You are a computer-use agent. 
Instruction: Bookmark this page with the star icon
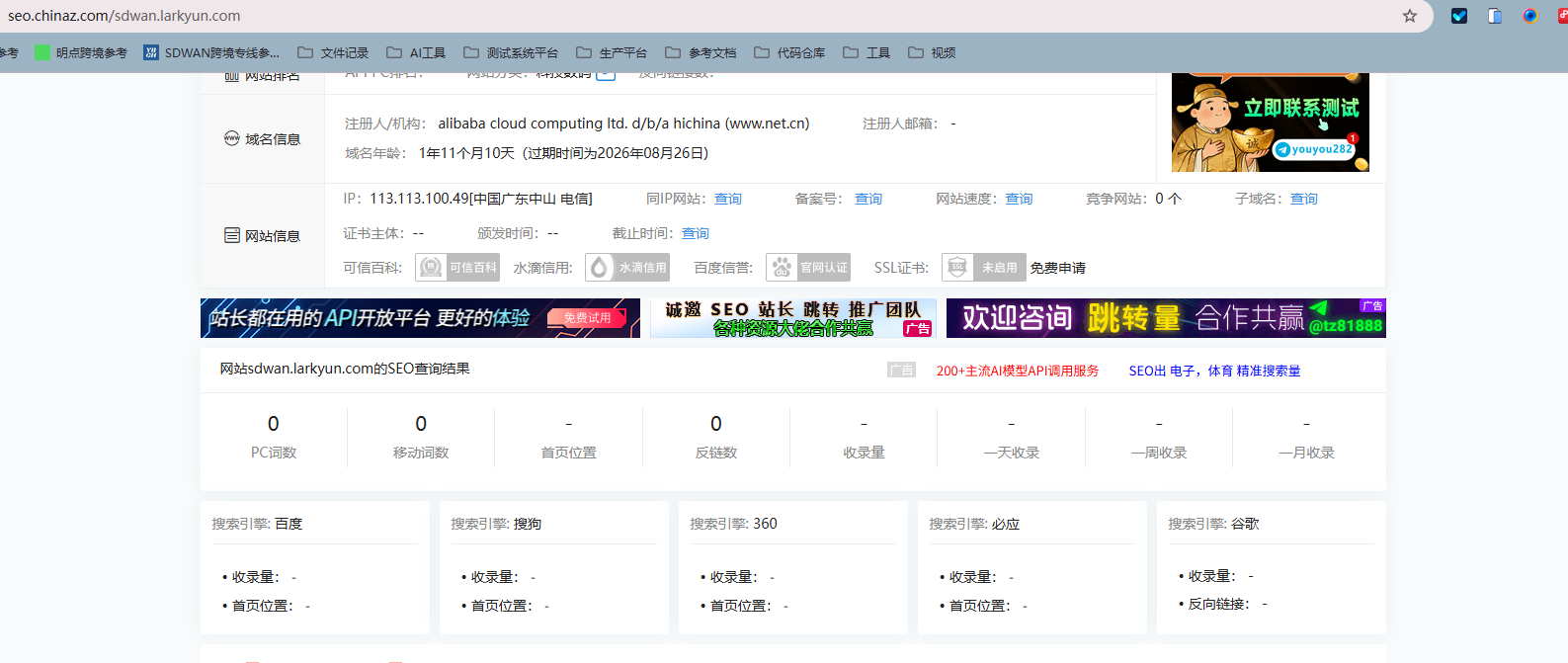pos(1410,16)
